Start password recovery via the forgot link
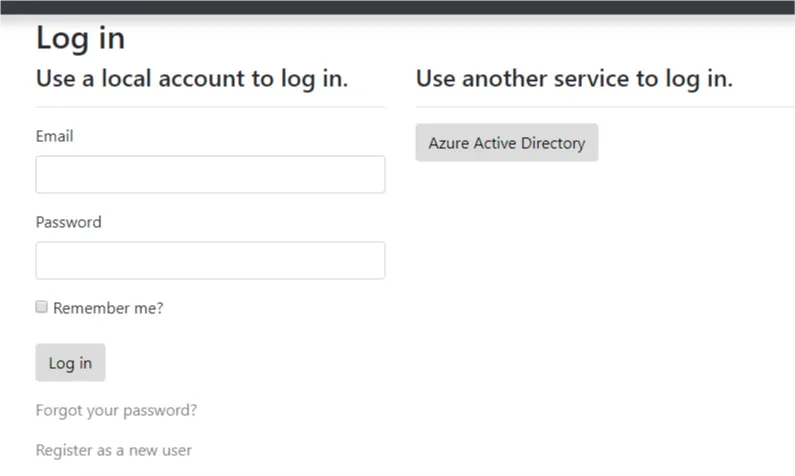Screen dimensions: 795x476 pos(116,410)
